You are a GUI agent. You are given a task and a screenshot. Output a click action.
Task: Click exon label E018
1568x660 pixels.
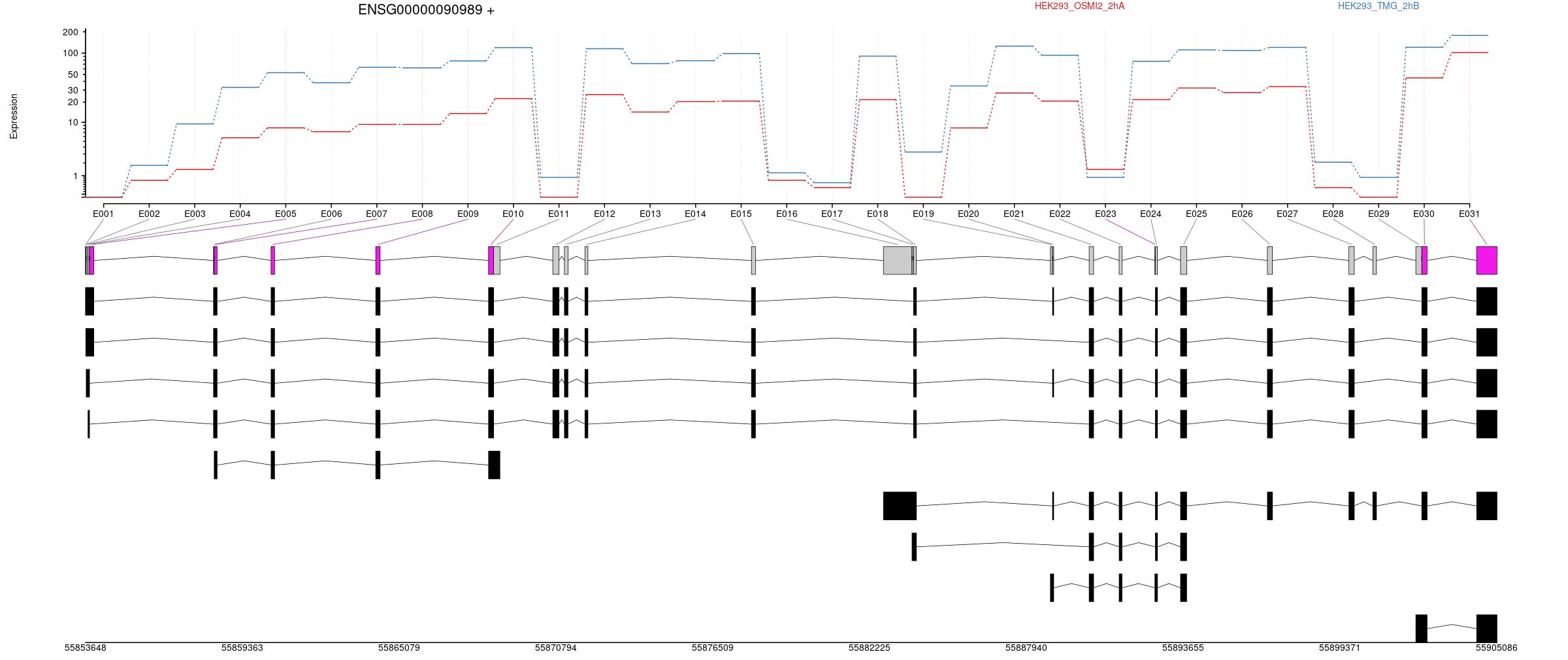pos(877,214)
